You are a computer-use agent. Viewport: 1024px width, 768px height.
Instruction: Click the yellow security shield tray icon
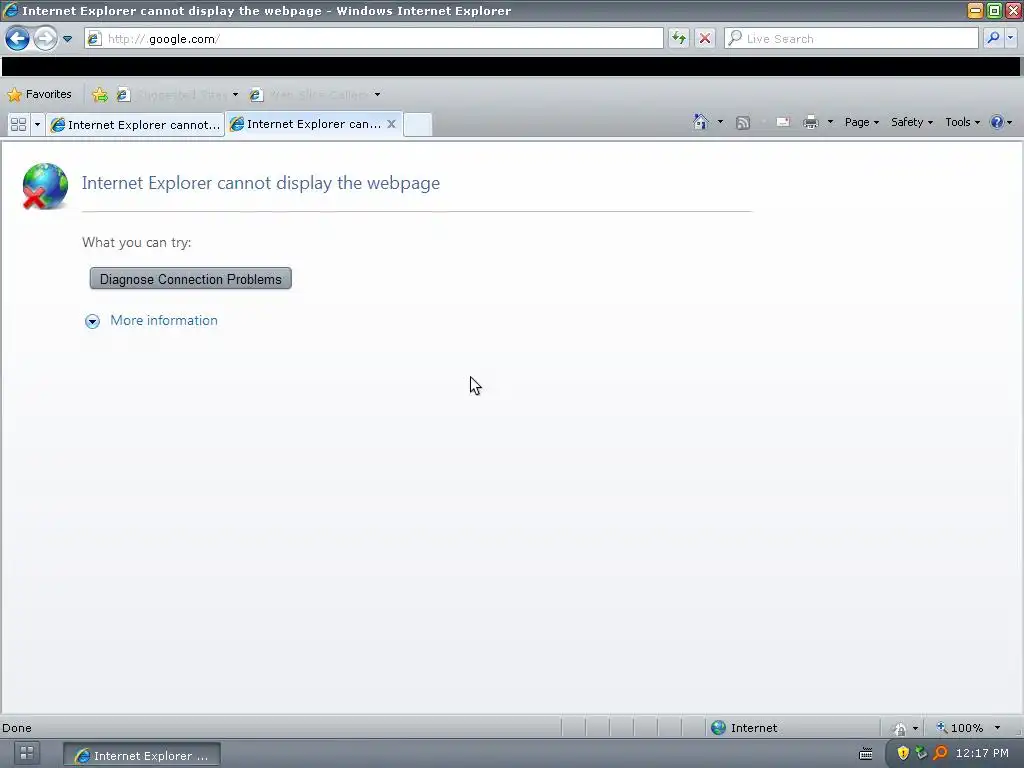[903, 754]
